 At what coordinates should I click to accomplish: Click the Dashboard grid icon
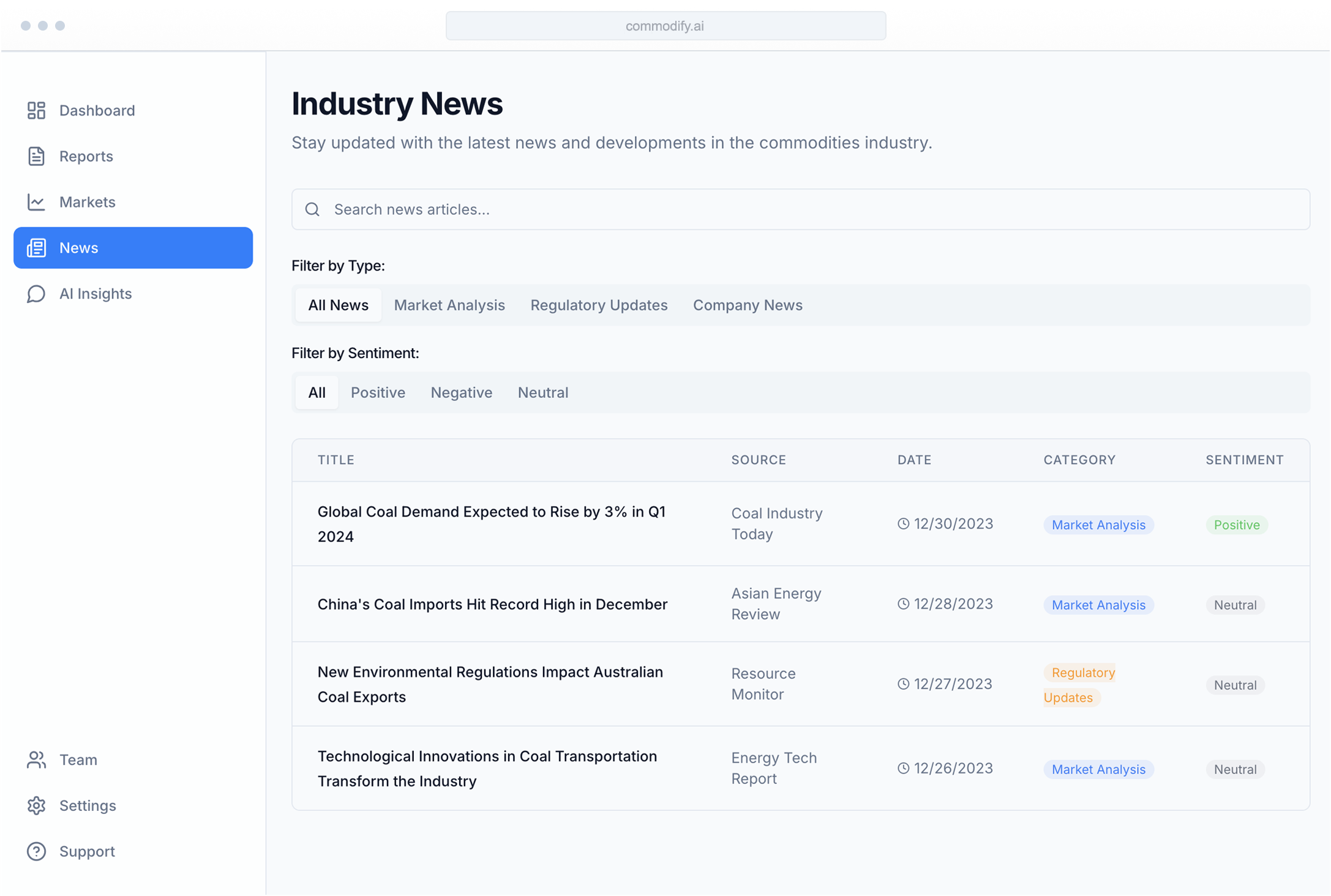click(x=36, y=110)
